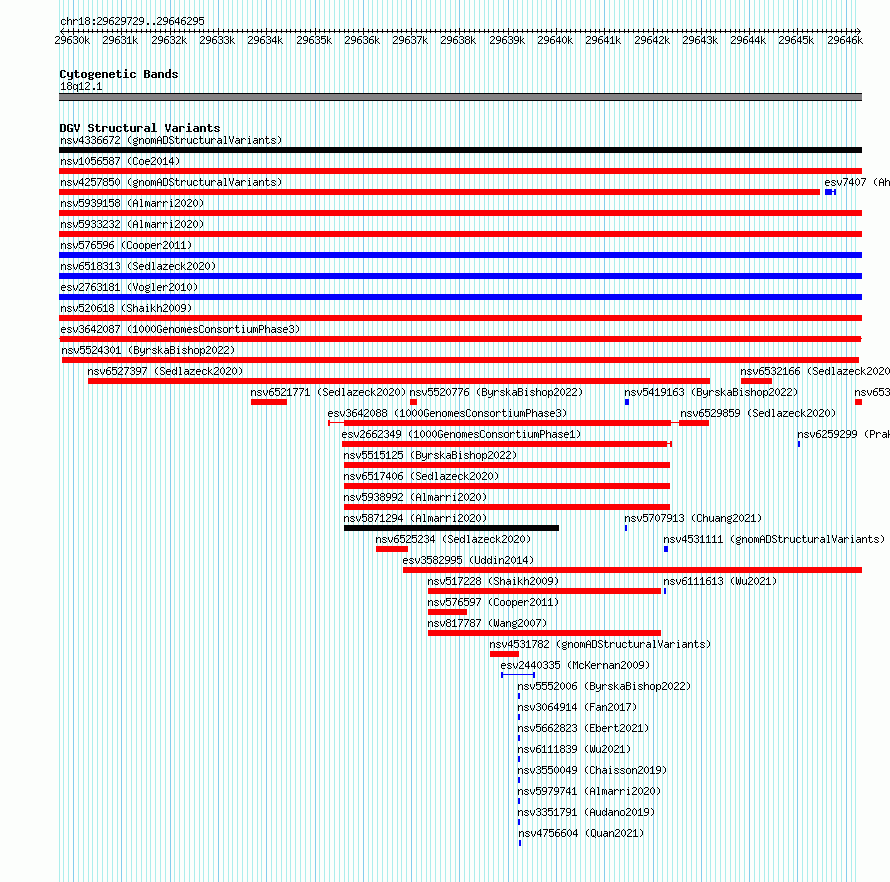This screenshot has height=882, width=890.
Task: Open variant esv3582995 (Uddin2014)
Action: tap(468, 560)
